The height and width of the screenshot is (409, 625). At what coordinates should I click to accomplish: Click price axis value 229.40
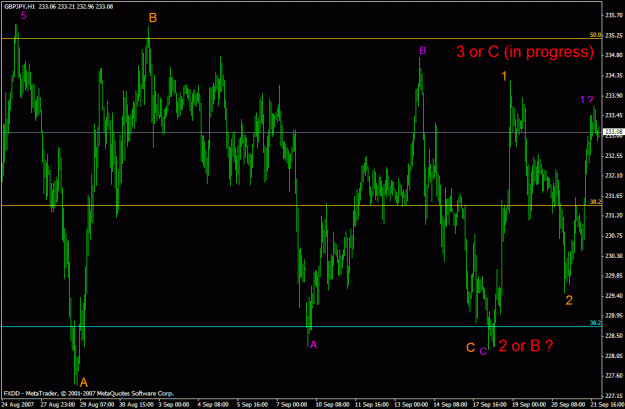coord(614,295)
